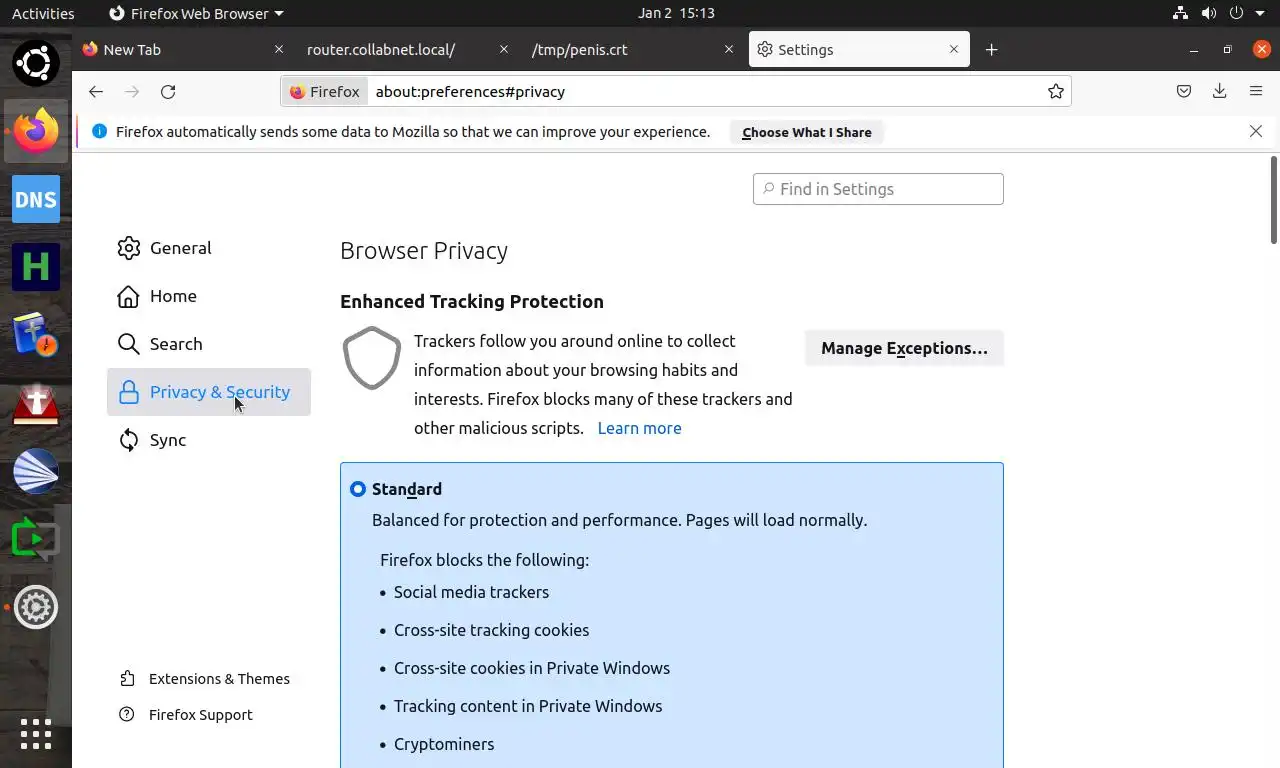
Task: Open a new tab with plus icon
Action: pyautogui.click(x=991, y=50)
